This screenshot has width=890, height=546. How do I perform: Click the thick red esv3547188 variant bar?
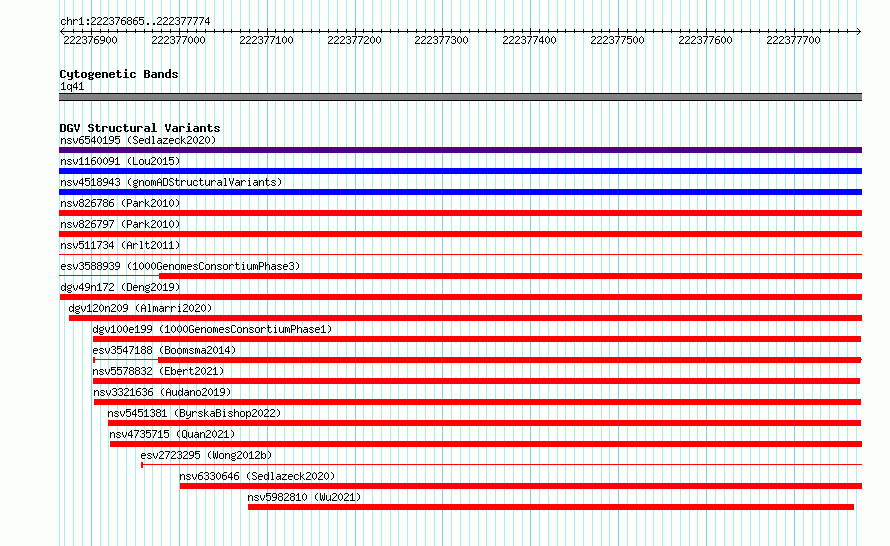[x=510, y=360]
